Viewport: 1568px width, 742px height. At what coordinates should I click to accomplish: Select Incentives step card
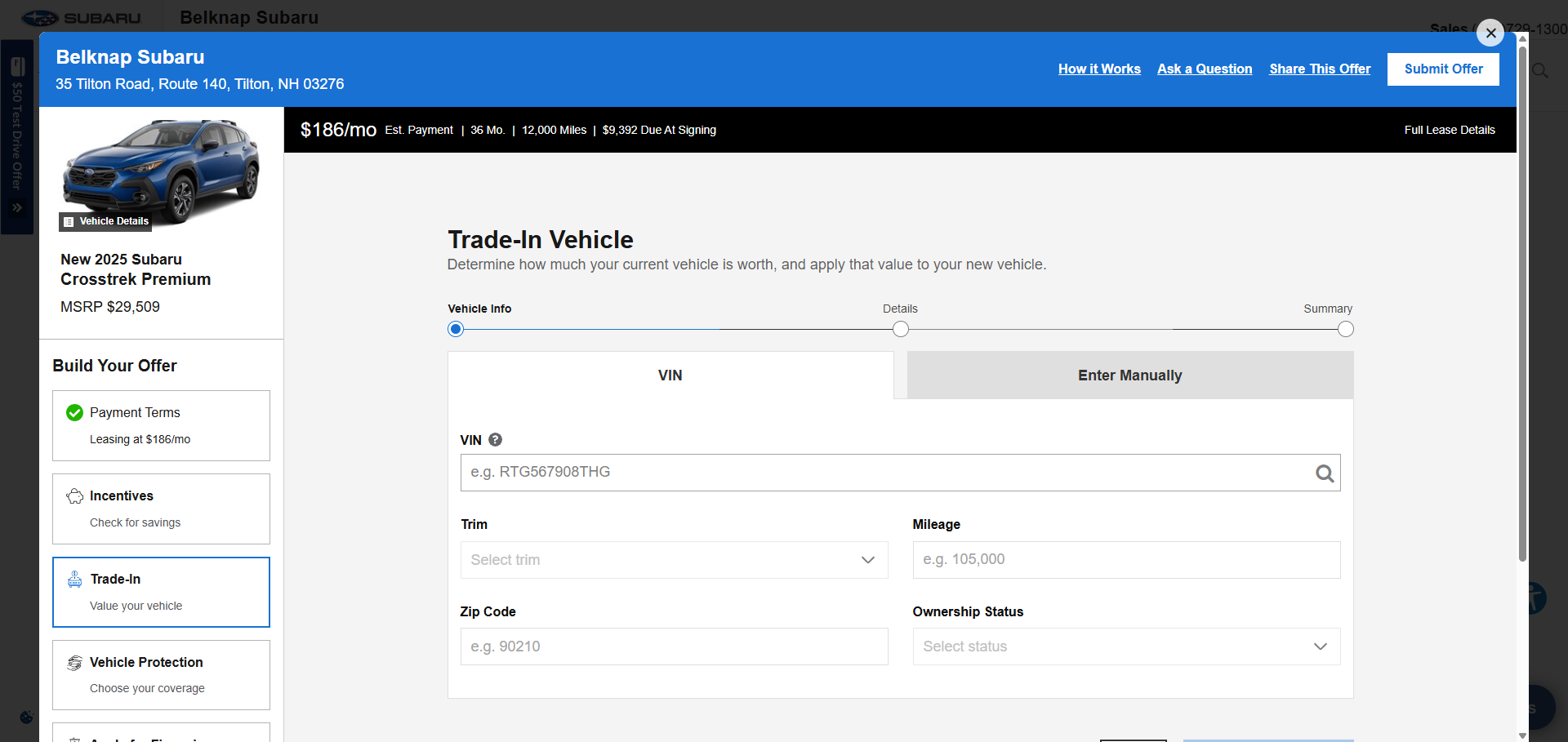pos(161,509)
